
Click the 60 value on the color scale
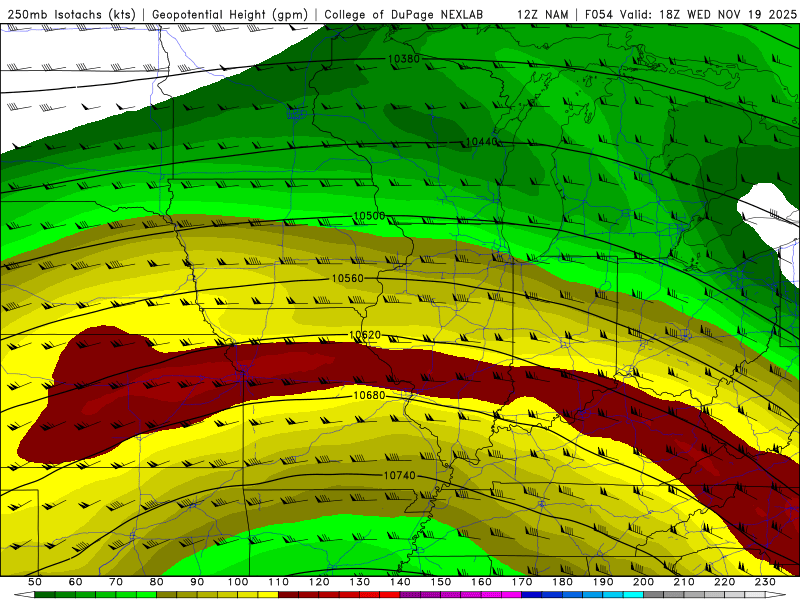pos(75,582)
